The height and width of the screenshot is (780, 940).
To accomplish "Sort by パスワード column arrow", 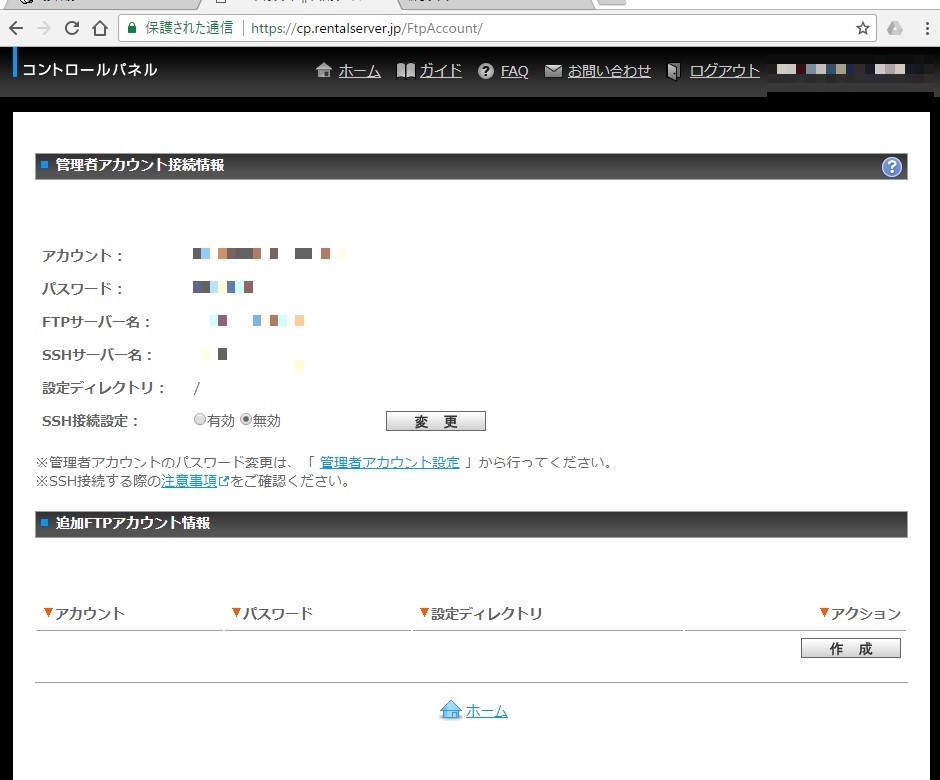I will click(236, 612).
